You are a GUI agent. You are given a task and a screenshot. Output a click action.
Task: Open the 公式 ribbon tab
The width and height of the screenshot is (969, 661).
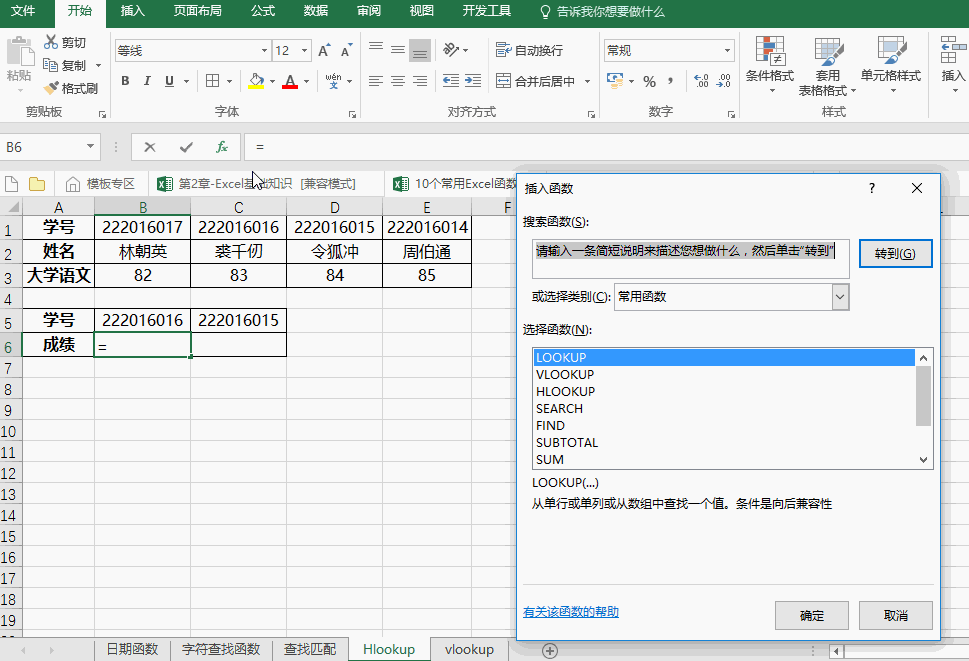tap(263, 11)
